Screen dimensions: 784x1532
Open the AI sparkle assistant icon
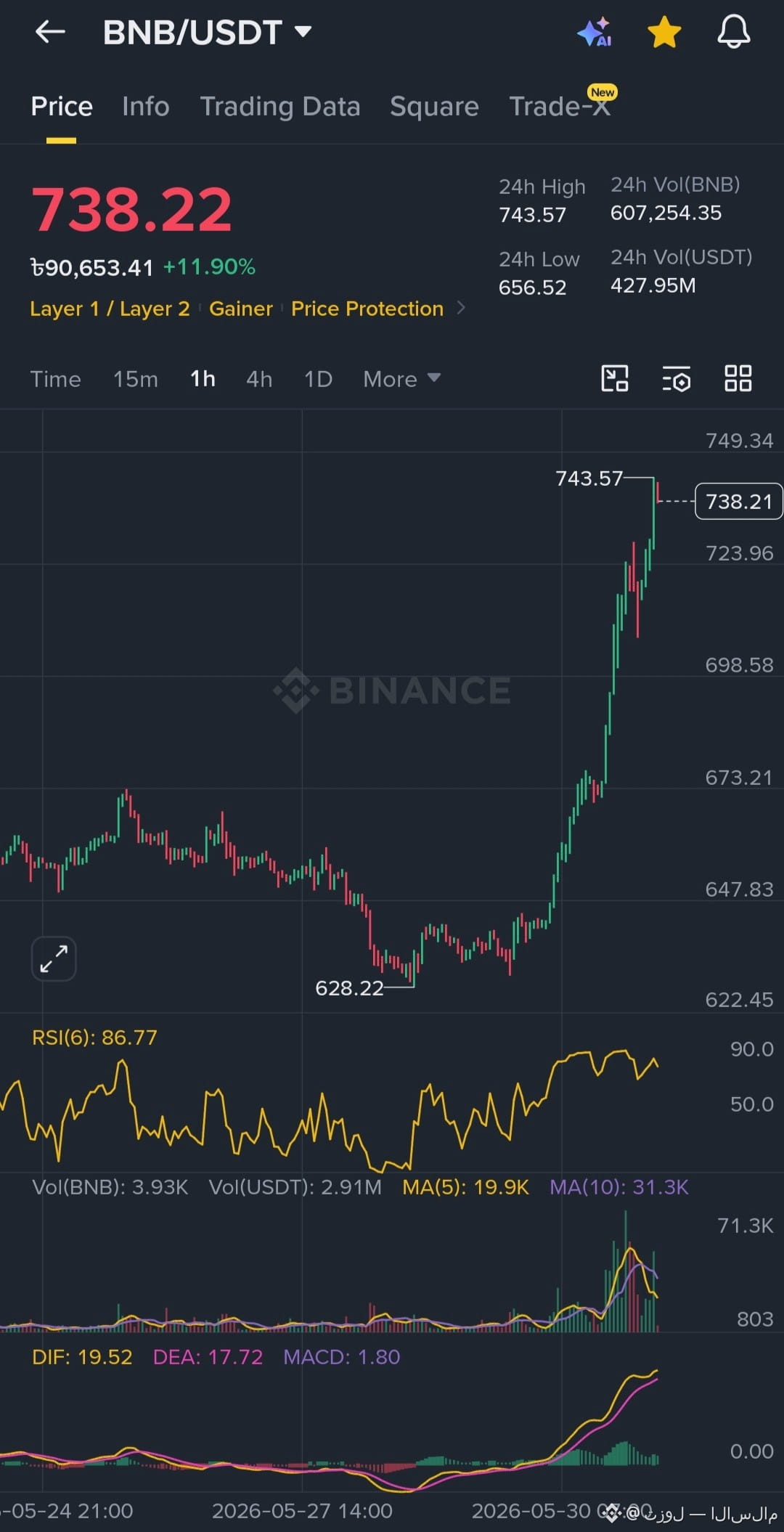tap(595, 33)
